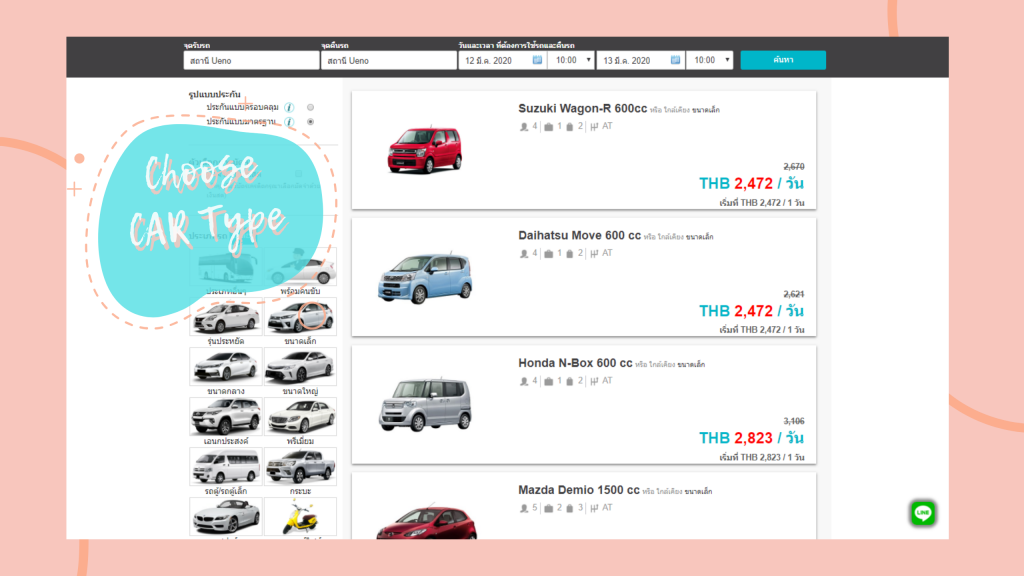Screen dimensions: 1024x576
Task: Click red Mazda Demio car image
Action: tap(426, 520)
